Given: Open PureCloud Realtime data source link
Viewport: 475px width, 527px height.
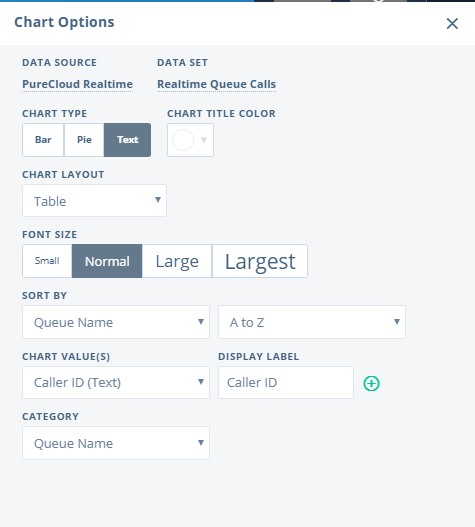Looking at the screenshot, I should (x=78, y=84).
